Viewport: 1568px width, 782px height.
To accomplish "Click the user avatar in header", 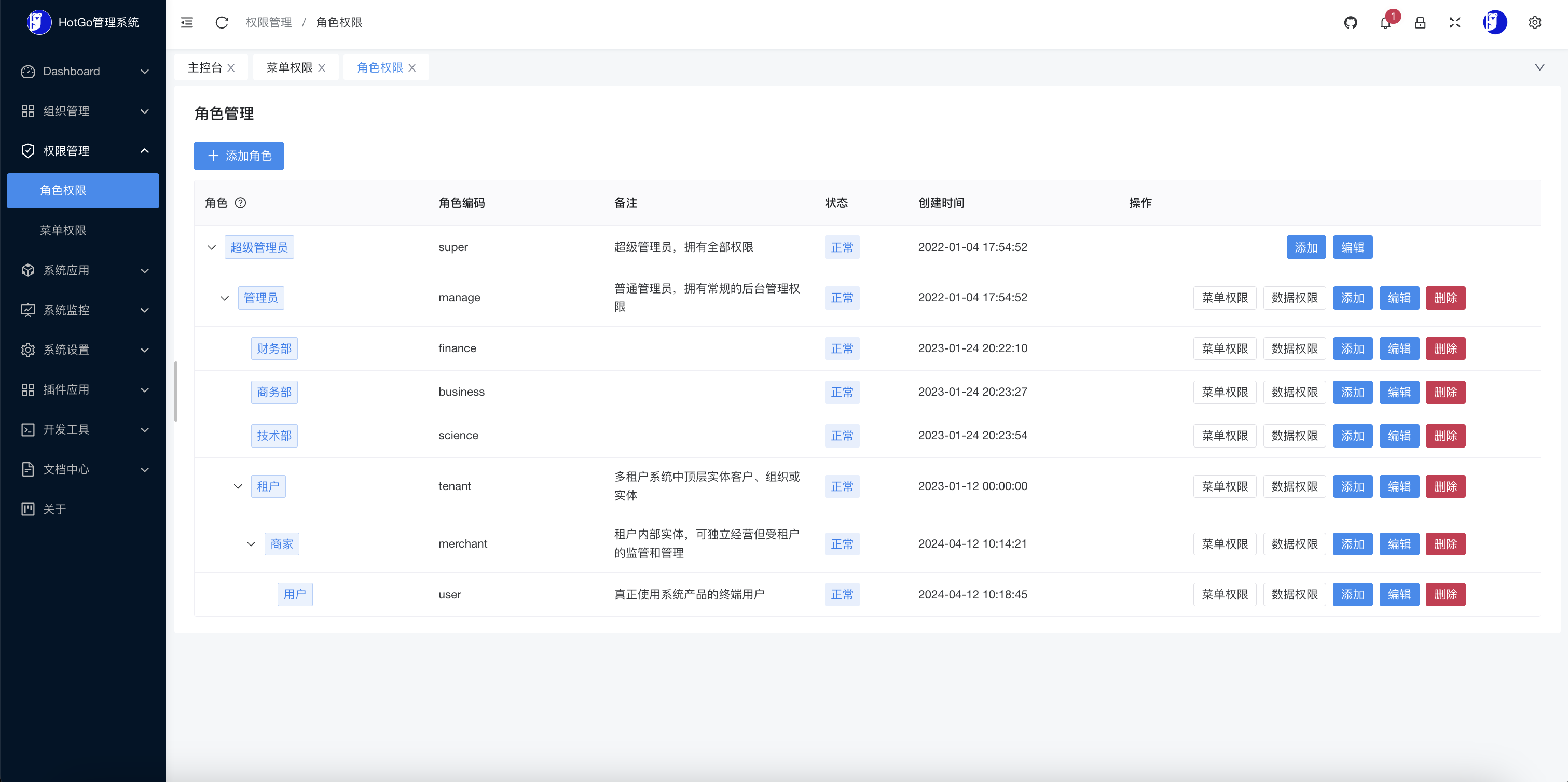I will coord(1494,22).
